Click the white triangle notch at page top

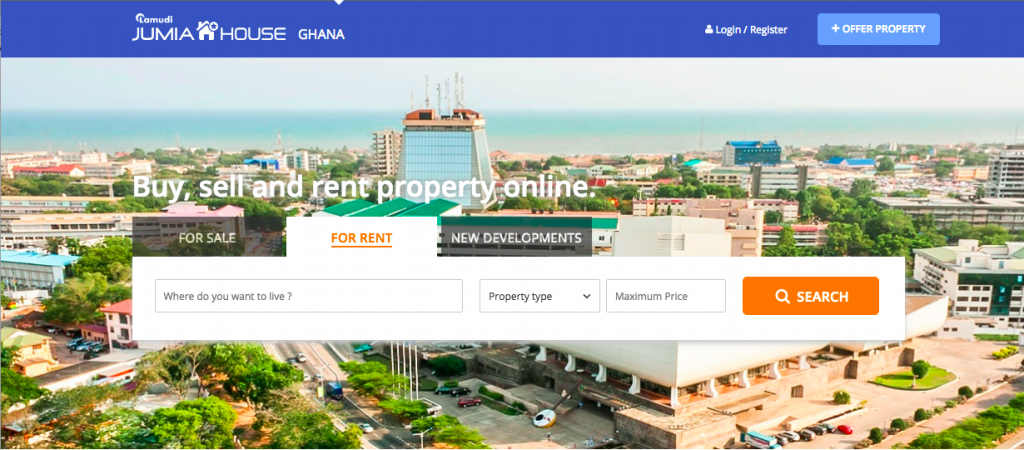pyautogui.click(x=338, y=2)
